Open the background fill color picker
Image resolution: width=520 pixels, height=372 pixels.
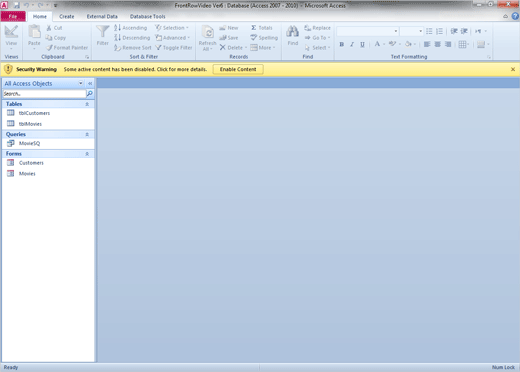point(410,44)
